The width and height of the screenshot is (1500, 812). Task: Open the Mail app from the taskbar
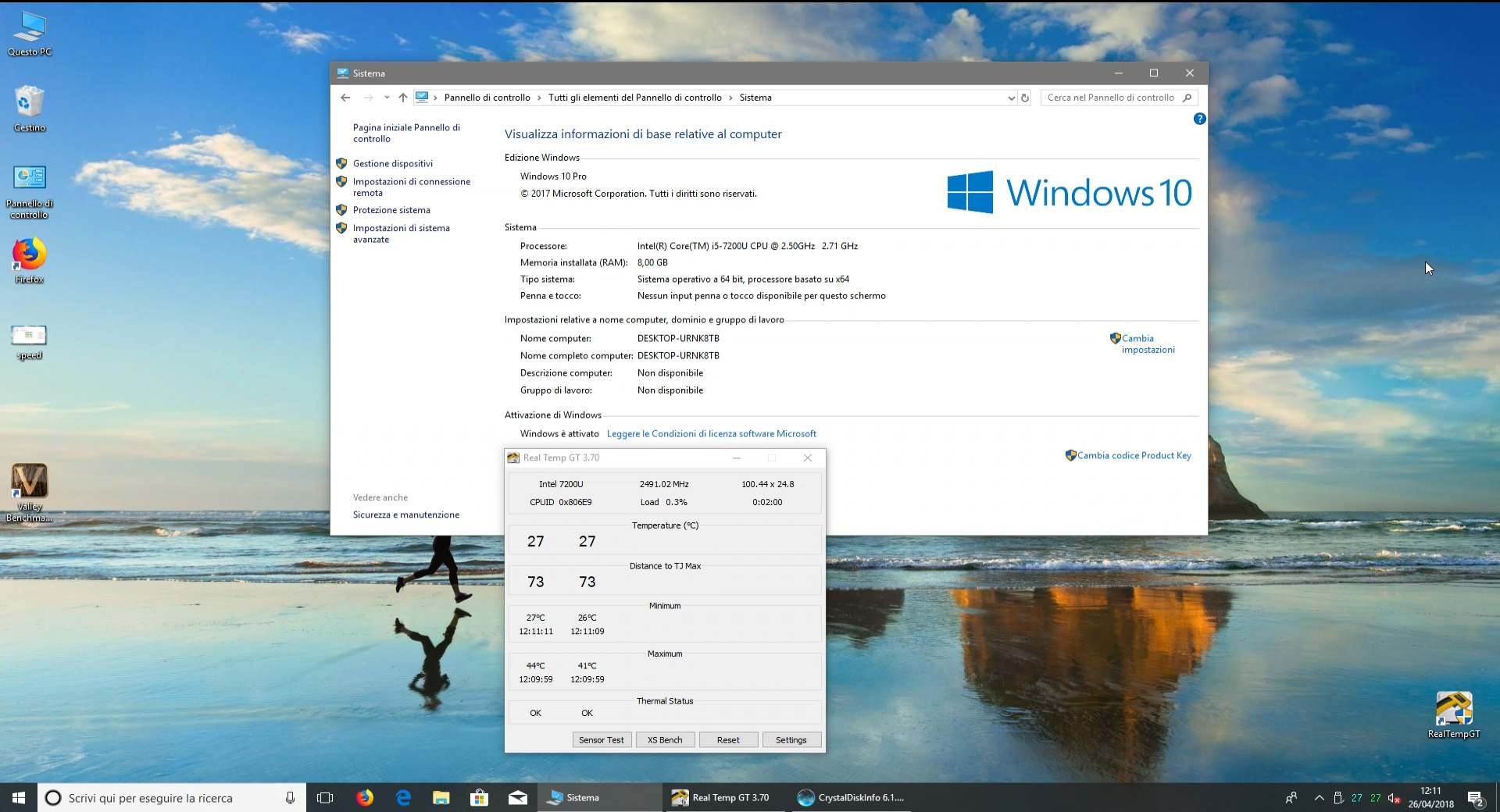(518, 797)
